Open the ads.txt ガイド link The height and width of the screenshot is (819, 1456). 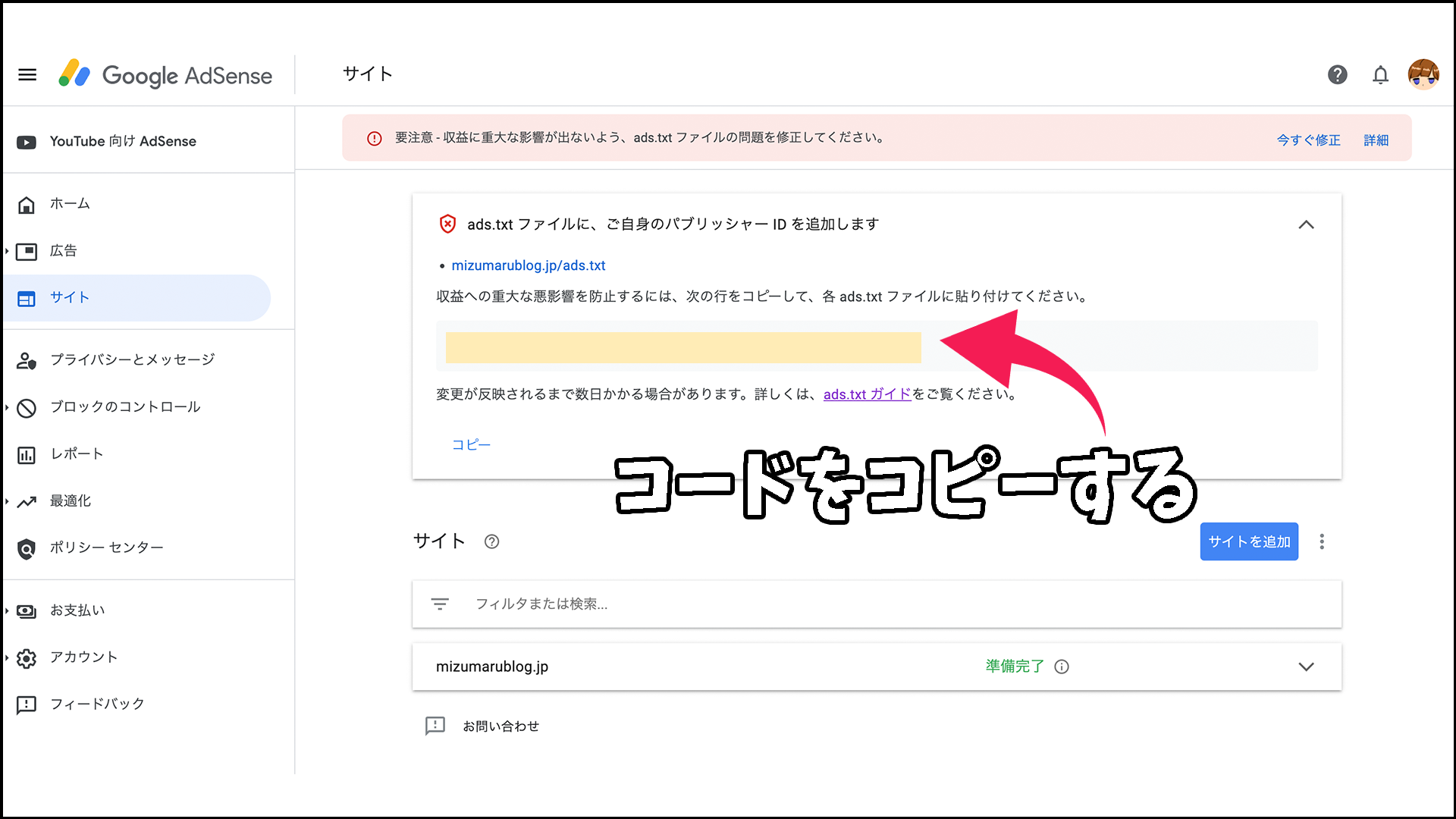point(867,394)
